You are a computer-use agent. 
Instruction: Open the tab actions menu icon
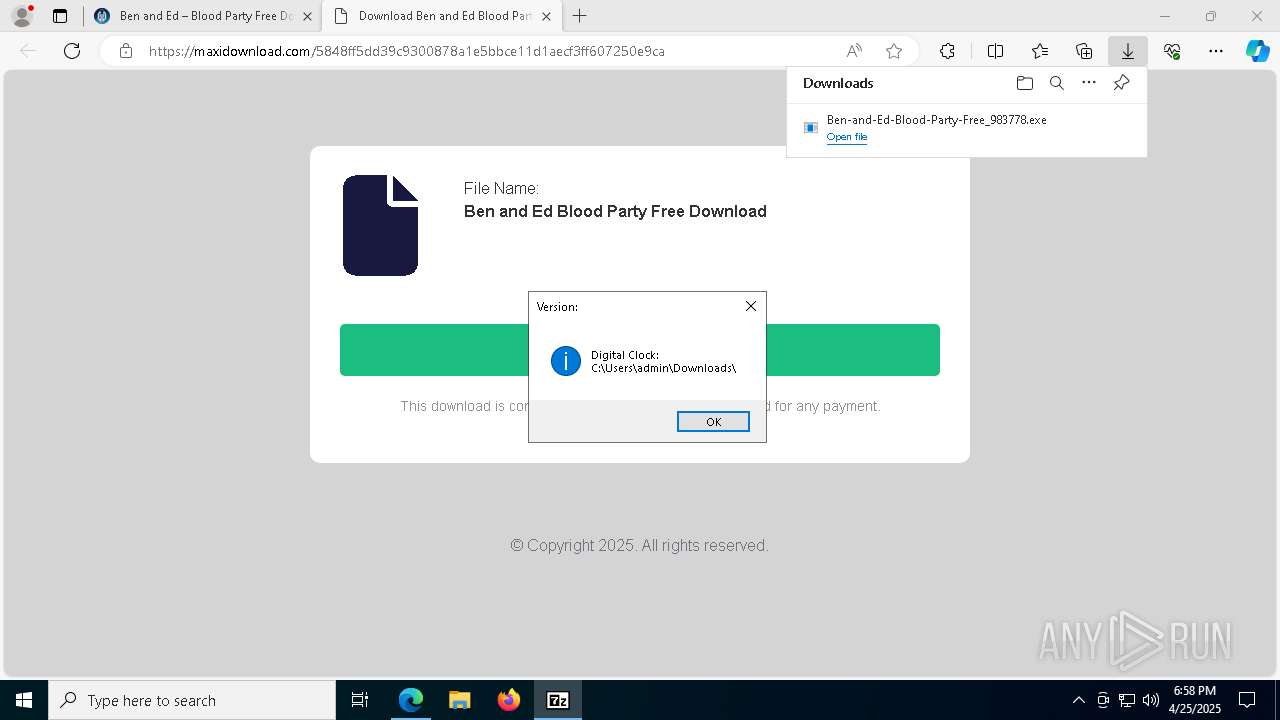[60, 16]
